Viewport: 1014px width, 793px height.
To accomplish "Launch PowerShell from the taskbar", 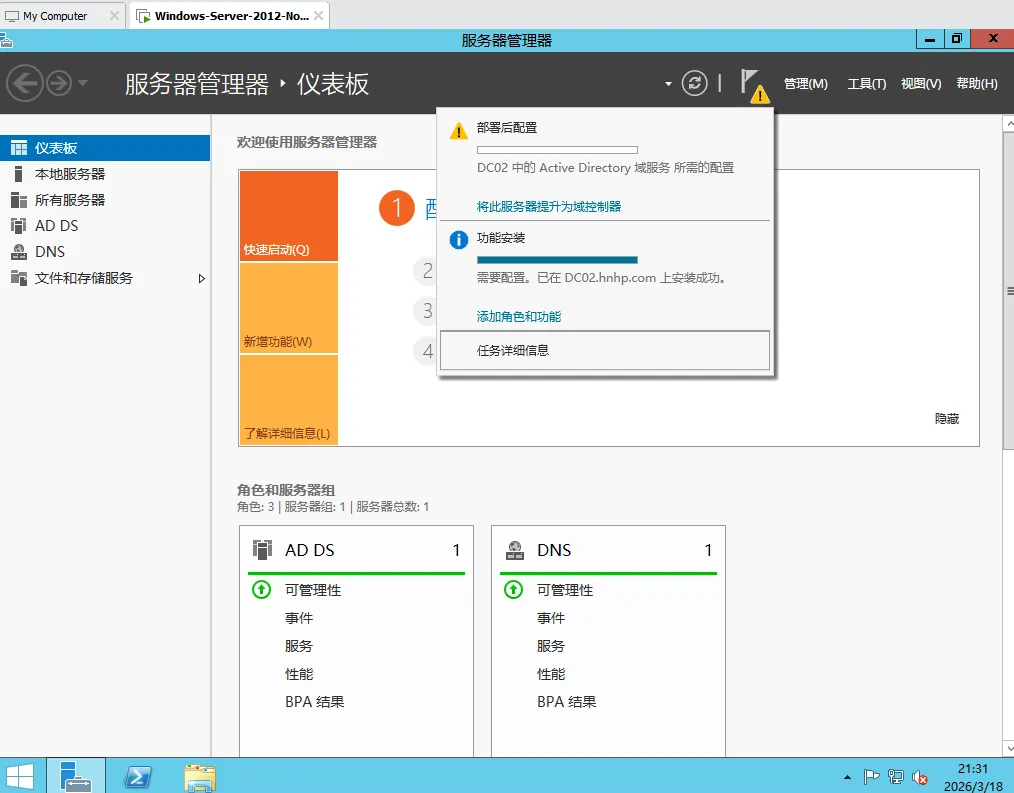I will coord(138,775).
